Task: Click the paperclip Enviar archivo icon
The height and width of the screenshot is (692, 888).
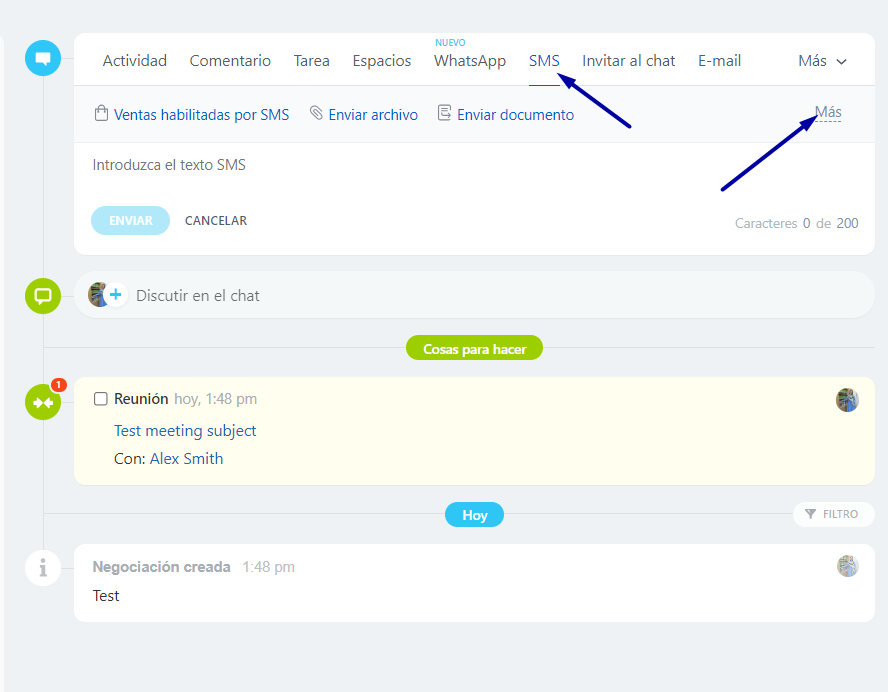Action: (316, 114)
